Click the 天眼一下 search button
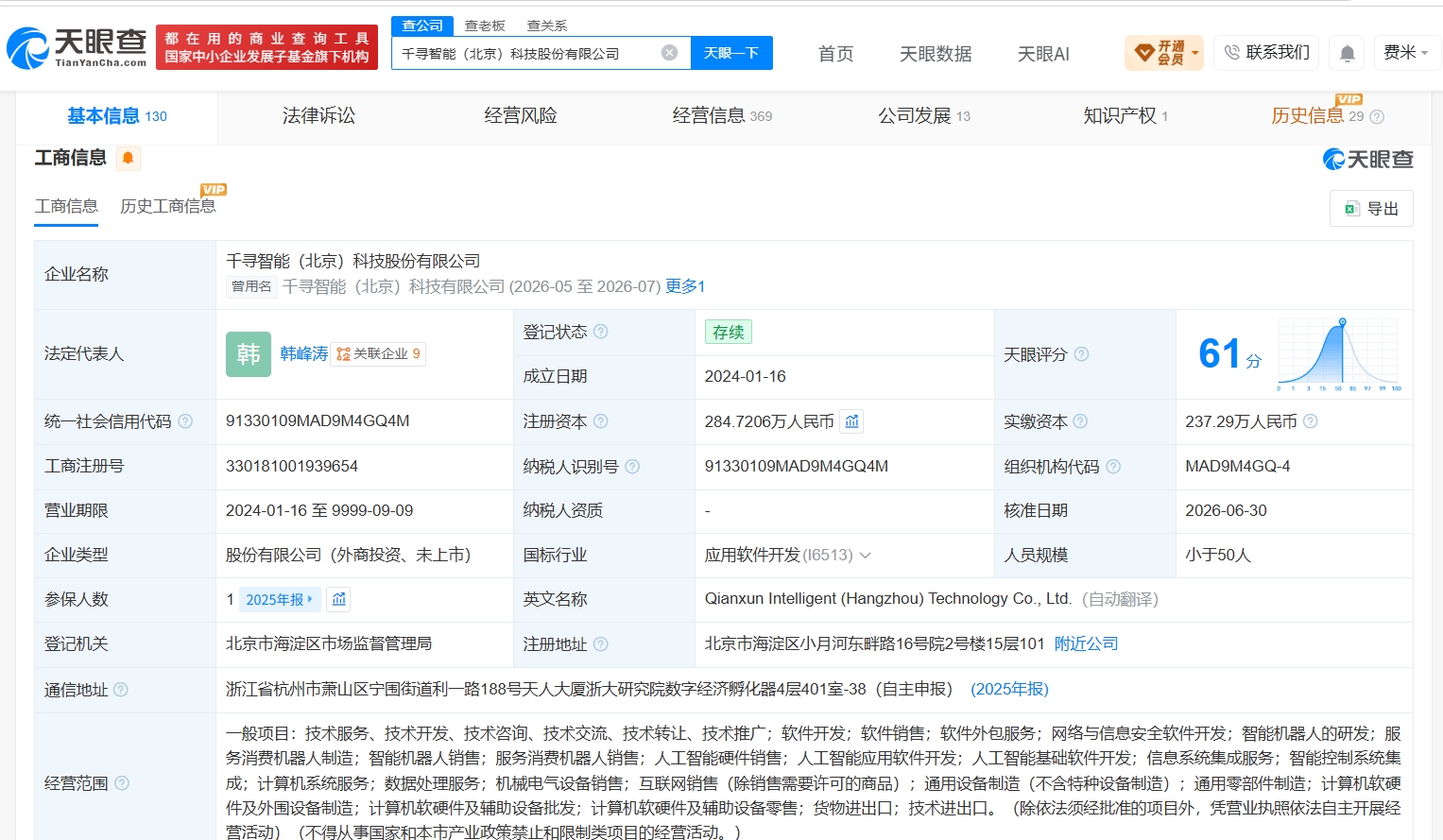Screen dimensions: 1443x840 pyautogui.click(x=731, y=53)
